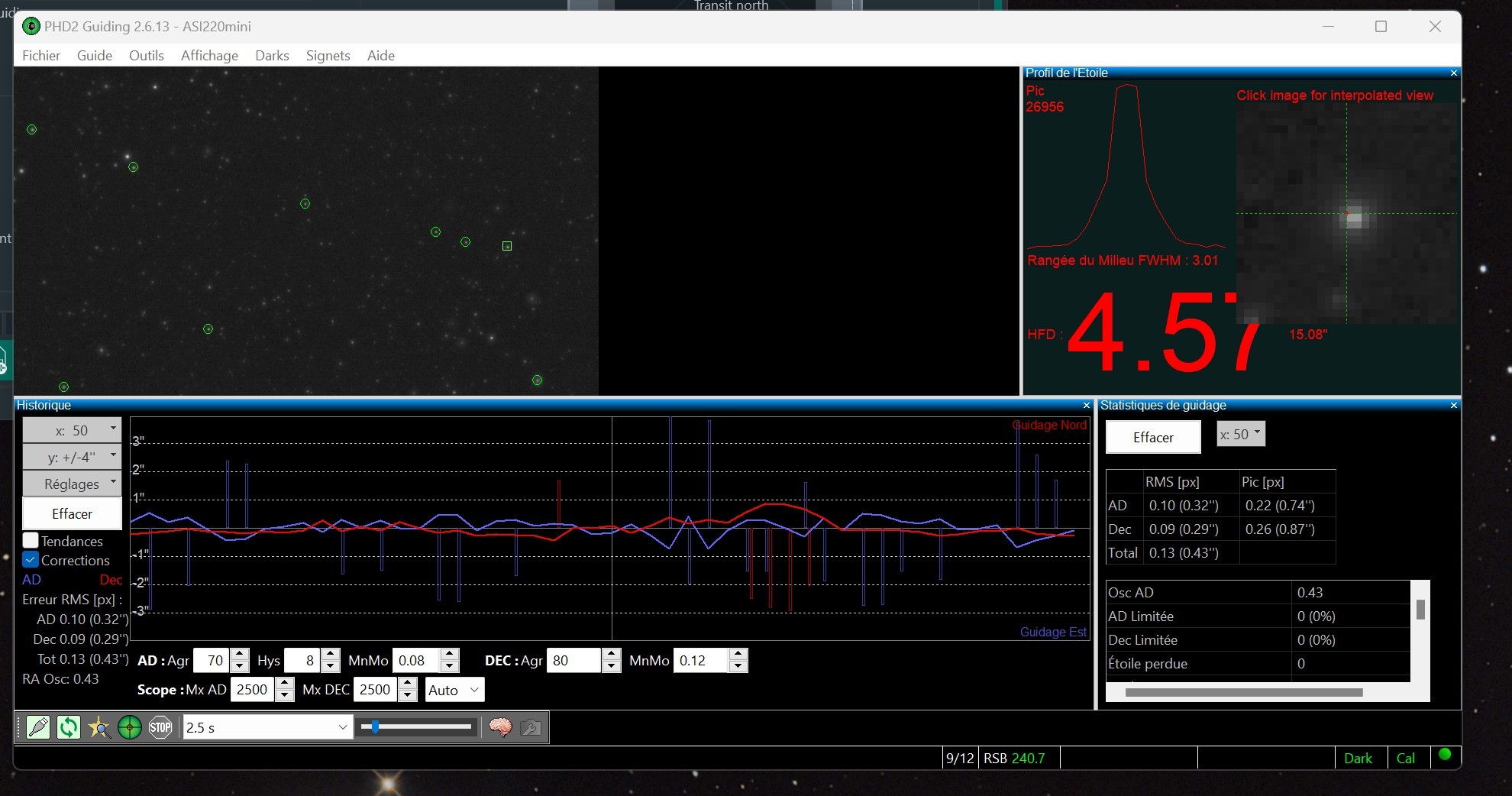Adjust the screen gamma slider
1512x796 pixels.
coord(418,727)
